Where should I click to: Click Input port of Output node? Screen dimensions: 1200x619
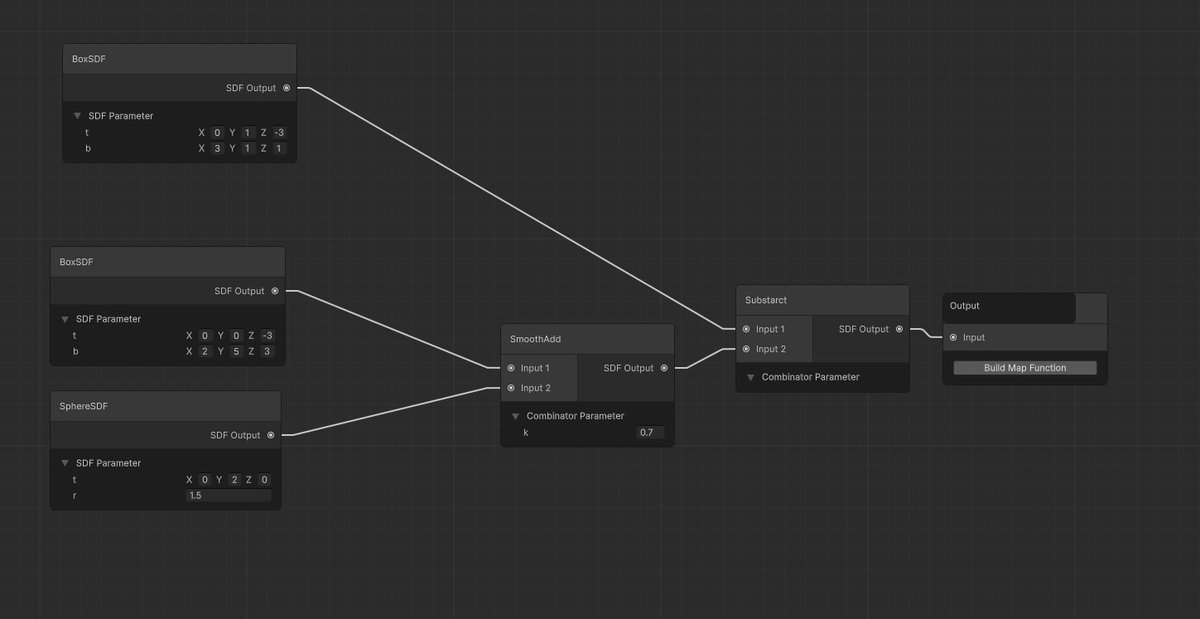click(953, 338)
